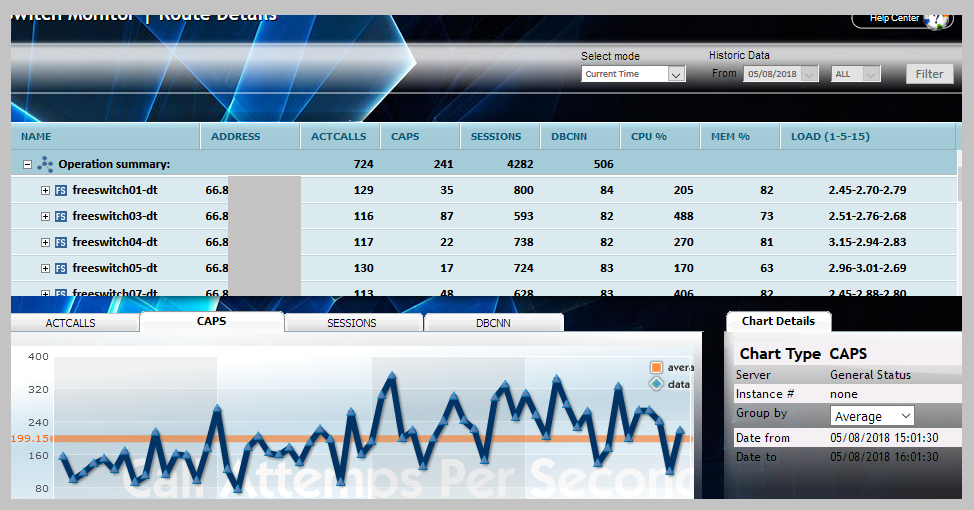Click the FS icon beside freeswitch04-dt
Screen dimensions: 974x510
61,243
